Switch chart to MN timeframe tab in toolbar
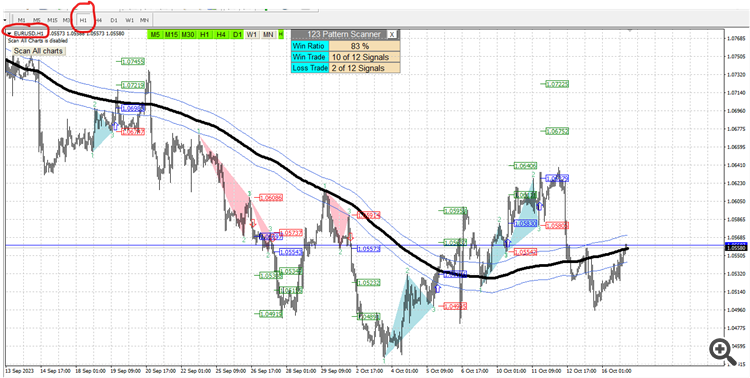The height and width of the screenshot is (378, 750). pyautogui.click(x=144, y=20)
